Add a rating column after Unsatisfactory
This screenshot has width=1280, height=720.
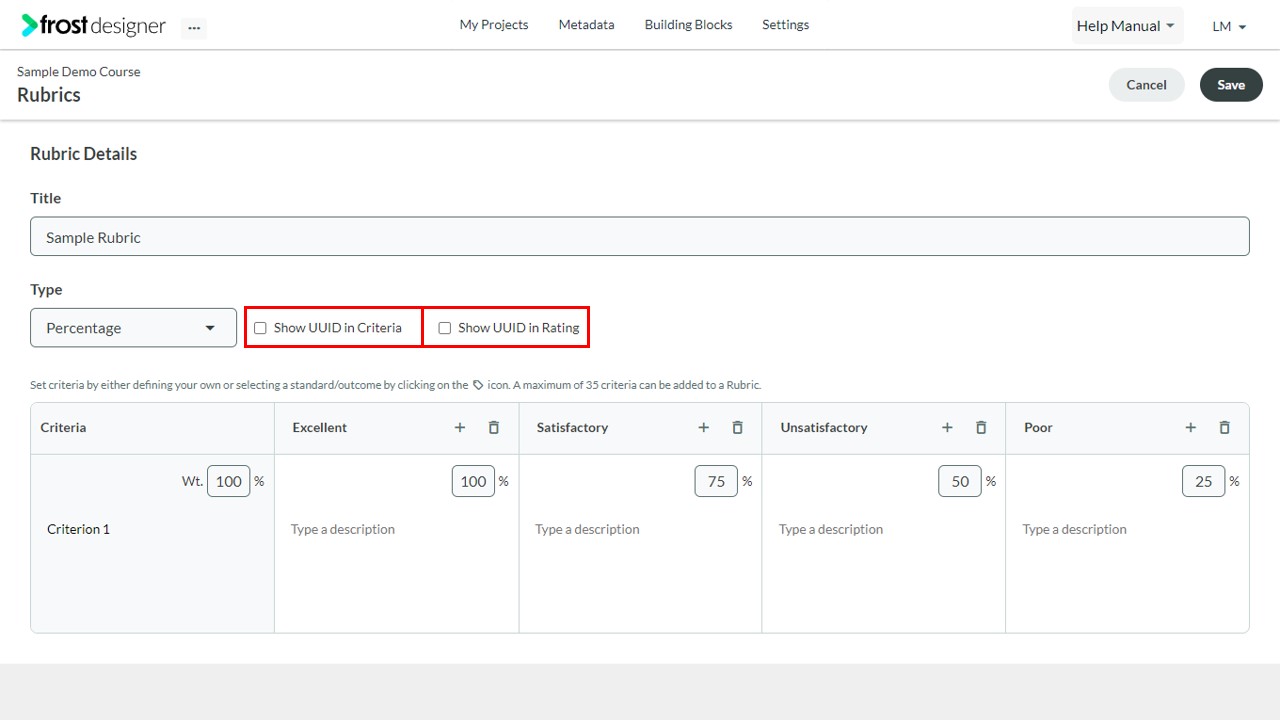click(x=947, y=427)
